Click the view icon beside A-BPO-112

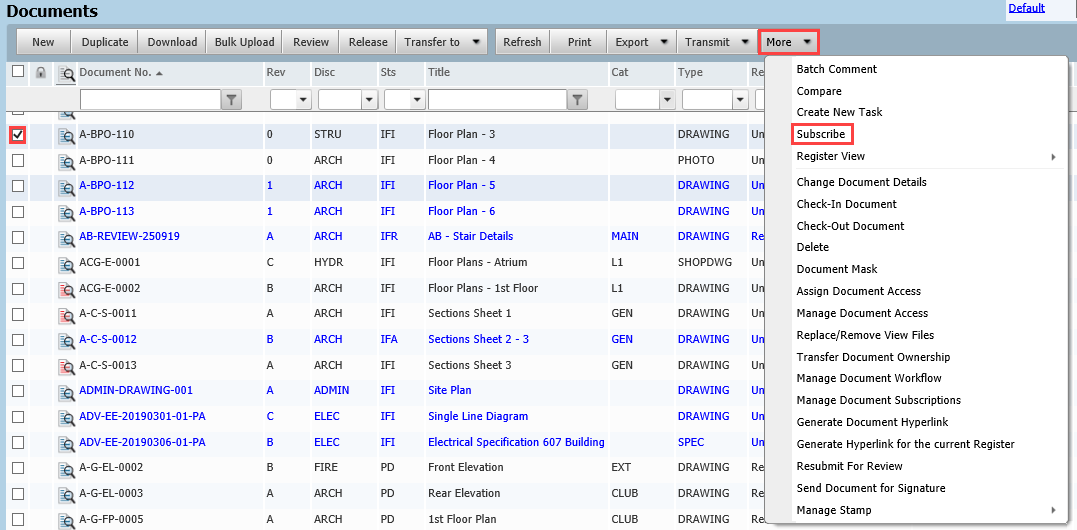66,186
